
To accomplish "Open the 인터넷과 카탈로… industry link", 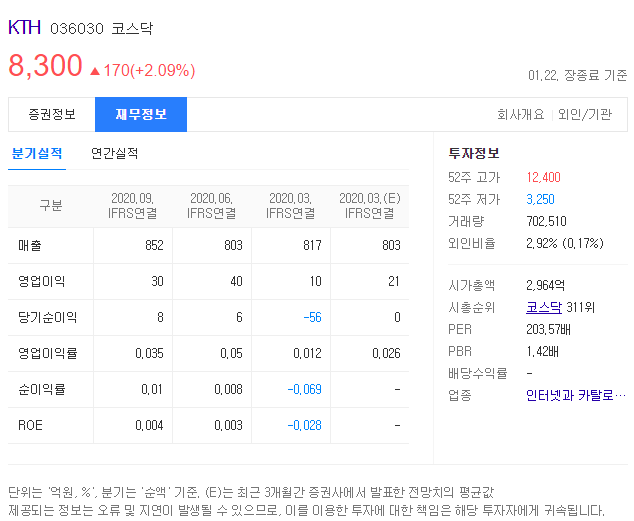I will tap(576, 395).
